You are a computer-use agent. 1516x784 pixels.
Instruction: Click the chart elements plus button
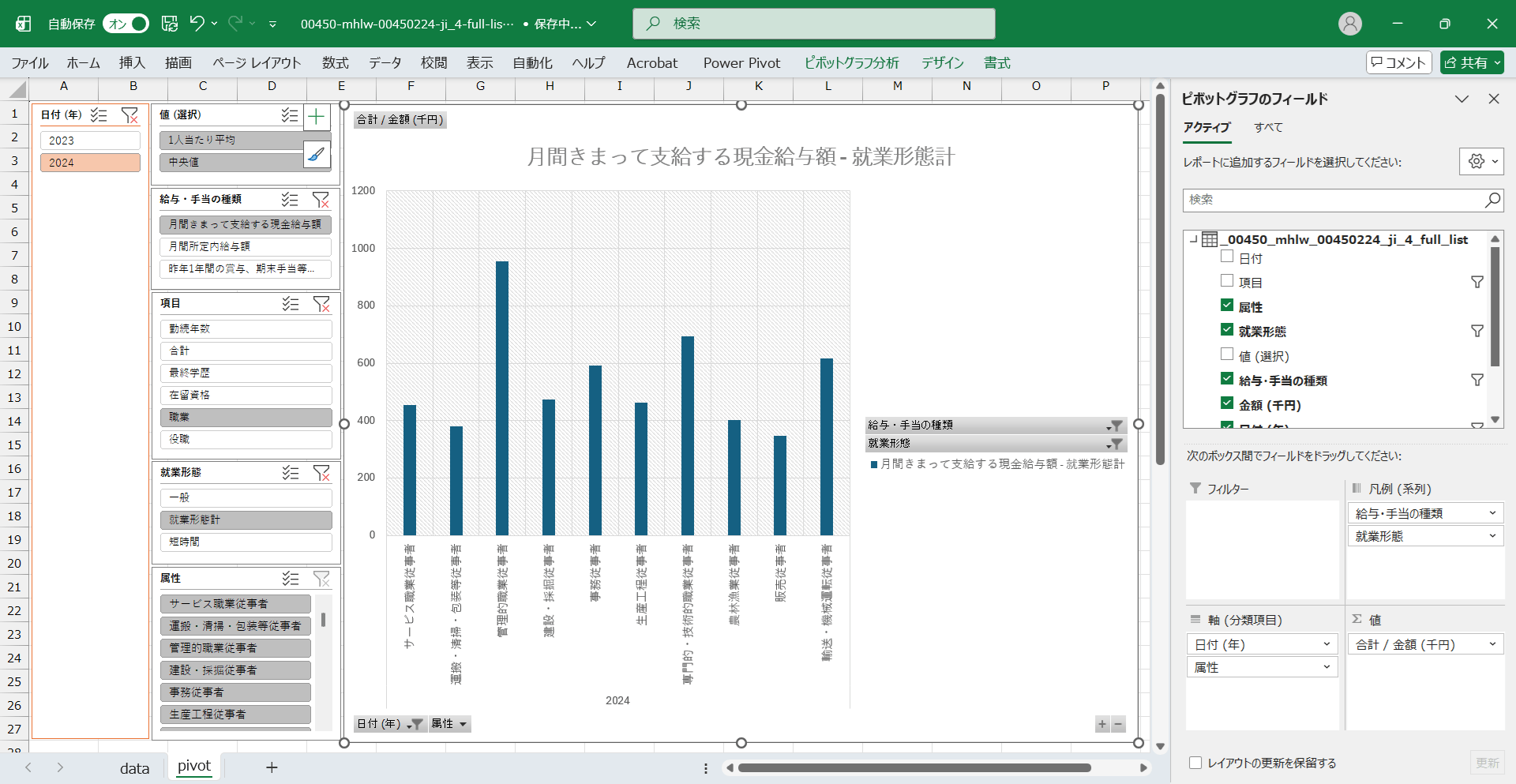coord(317,118)
